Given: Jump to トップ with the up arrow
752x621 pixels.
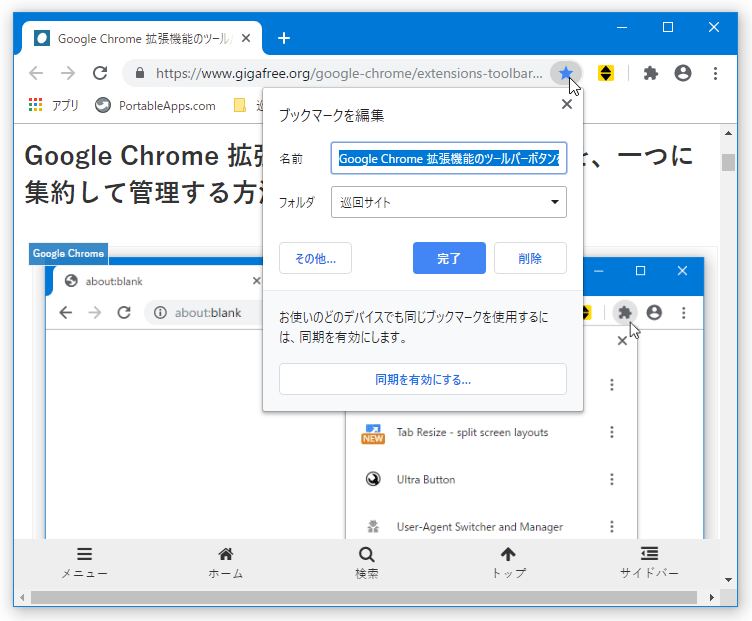Looking at the screenshot, I should click(508, 562).
